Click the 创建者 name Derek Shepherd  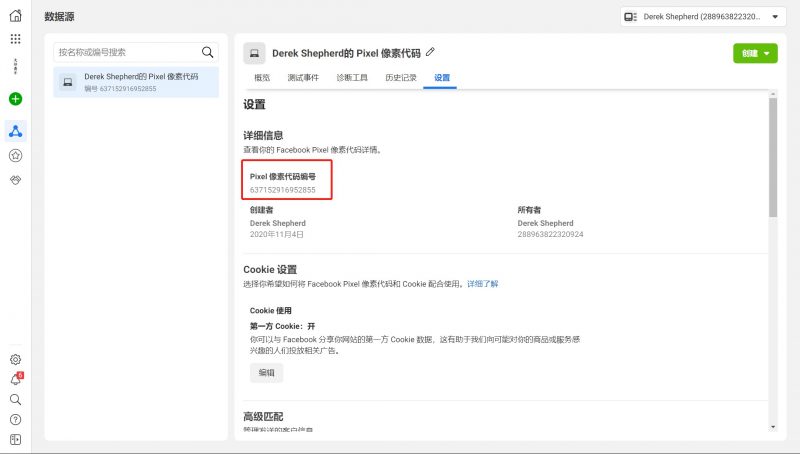pyautogui.click(x=278, y=223)
